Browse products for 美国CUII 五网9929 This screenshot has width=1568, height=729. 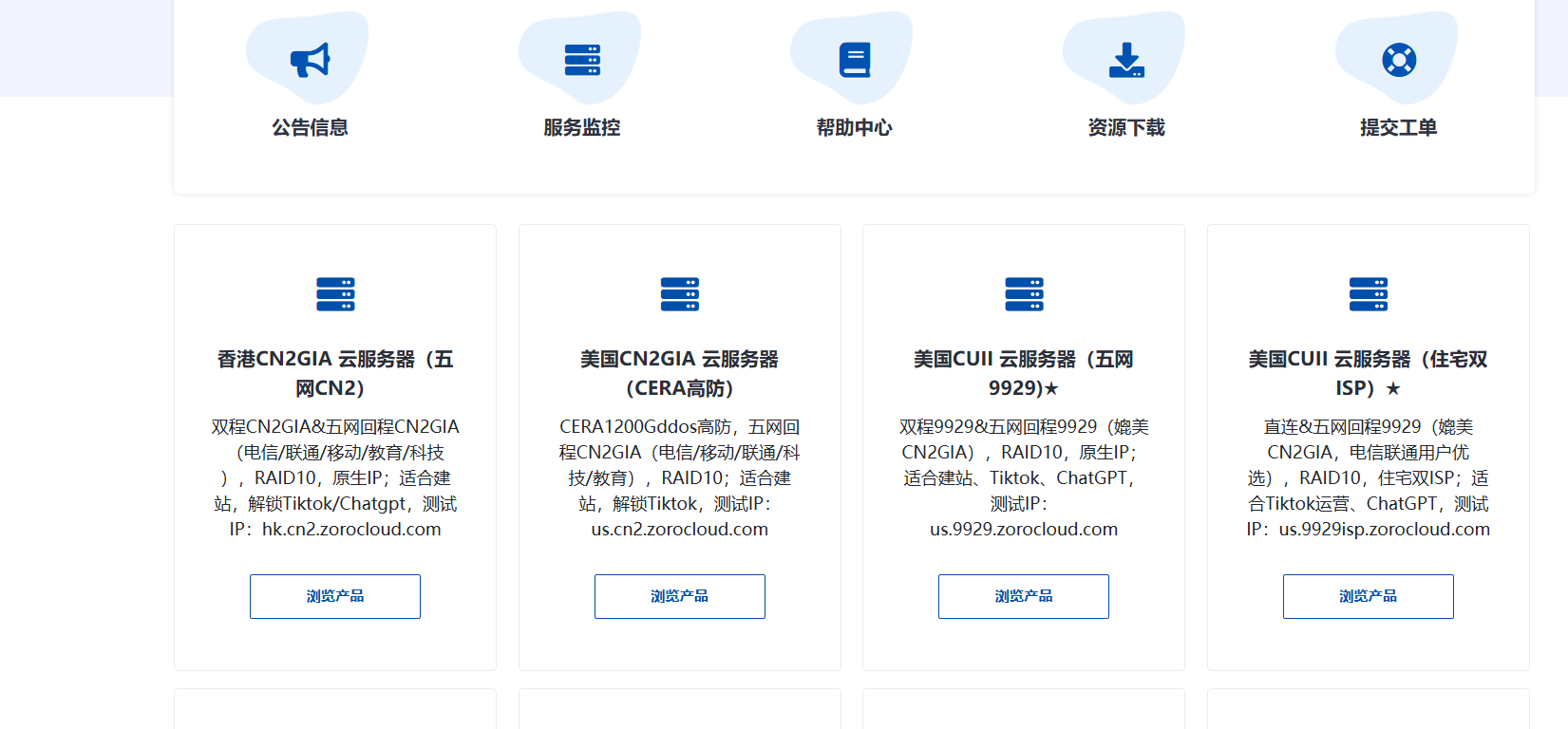(x=1024, y=596)
